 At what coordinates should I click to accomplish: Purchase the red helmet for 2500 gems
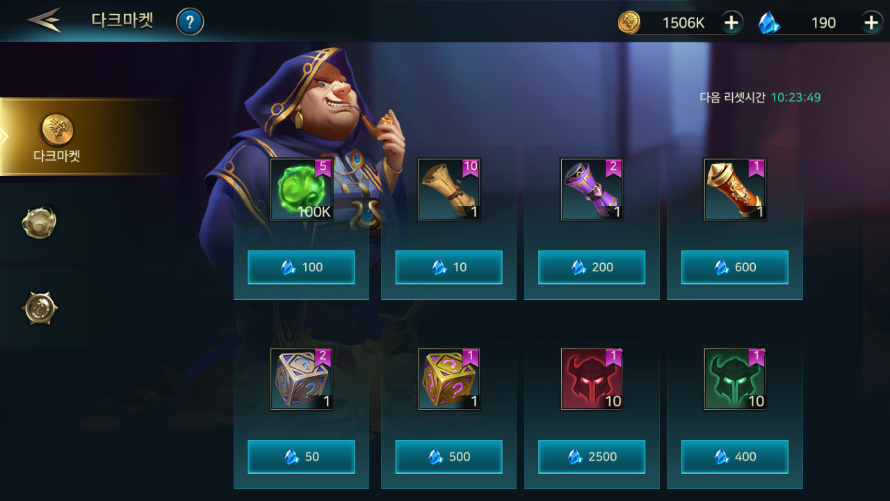point(591,456)
